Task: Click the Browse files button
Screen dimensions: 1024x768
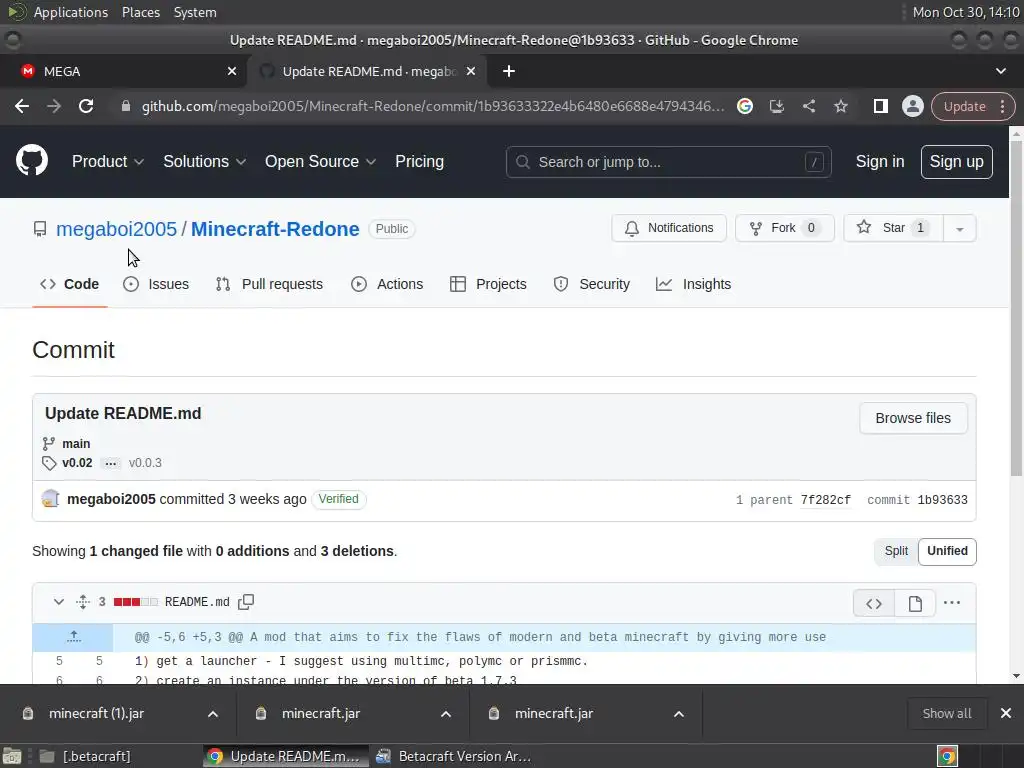Action: coord(913,418)
